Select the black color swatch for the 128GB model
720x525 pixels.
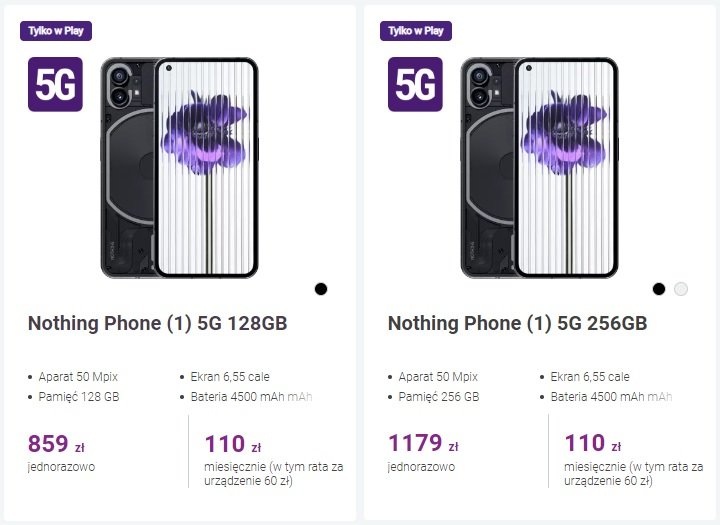pos(321,289)
